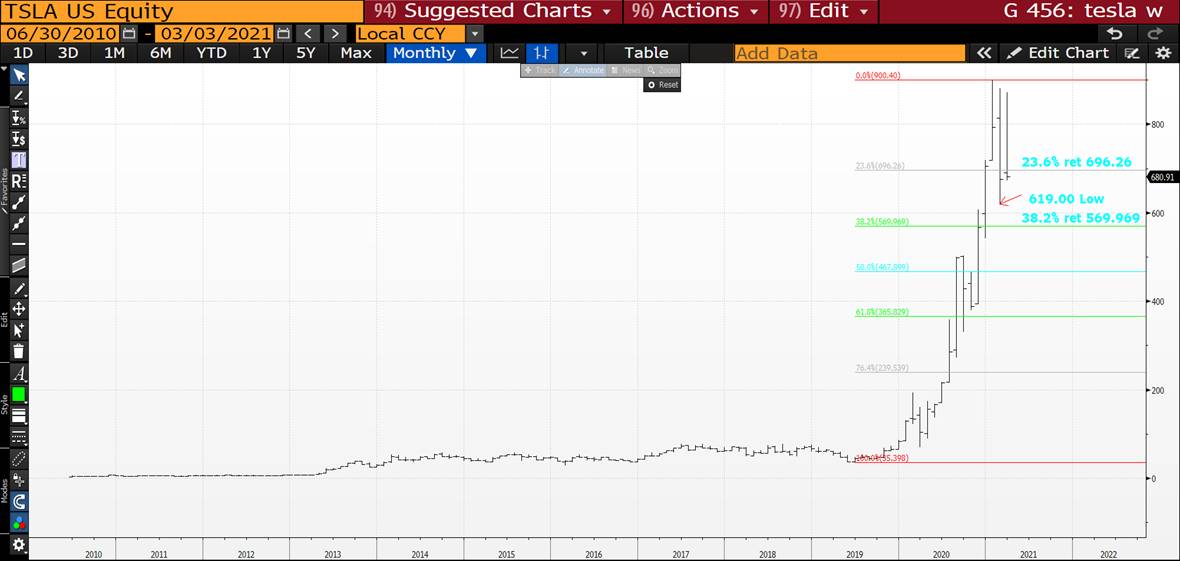Image resolution: width=1180 pixels, height=561 pixels.
Task: Click the start date 06/30/2010 field
Action: [x=59, y=34]
